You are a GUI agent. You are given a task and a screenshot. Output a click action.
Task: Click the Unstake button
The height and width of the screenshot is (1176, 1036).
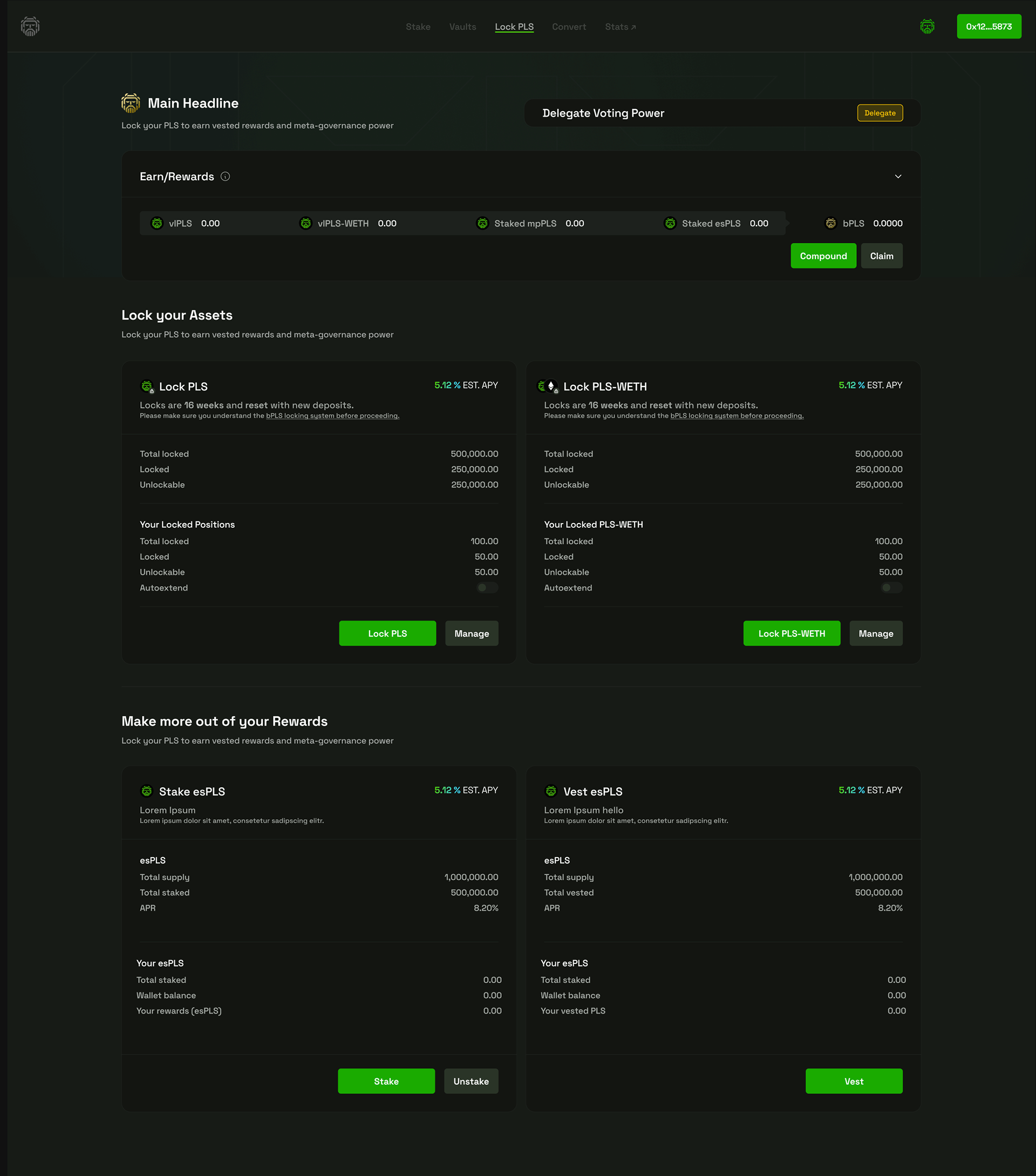point(471,1081)
